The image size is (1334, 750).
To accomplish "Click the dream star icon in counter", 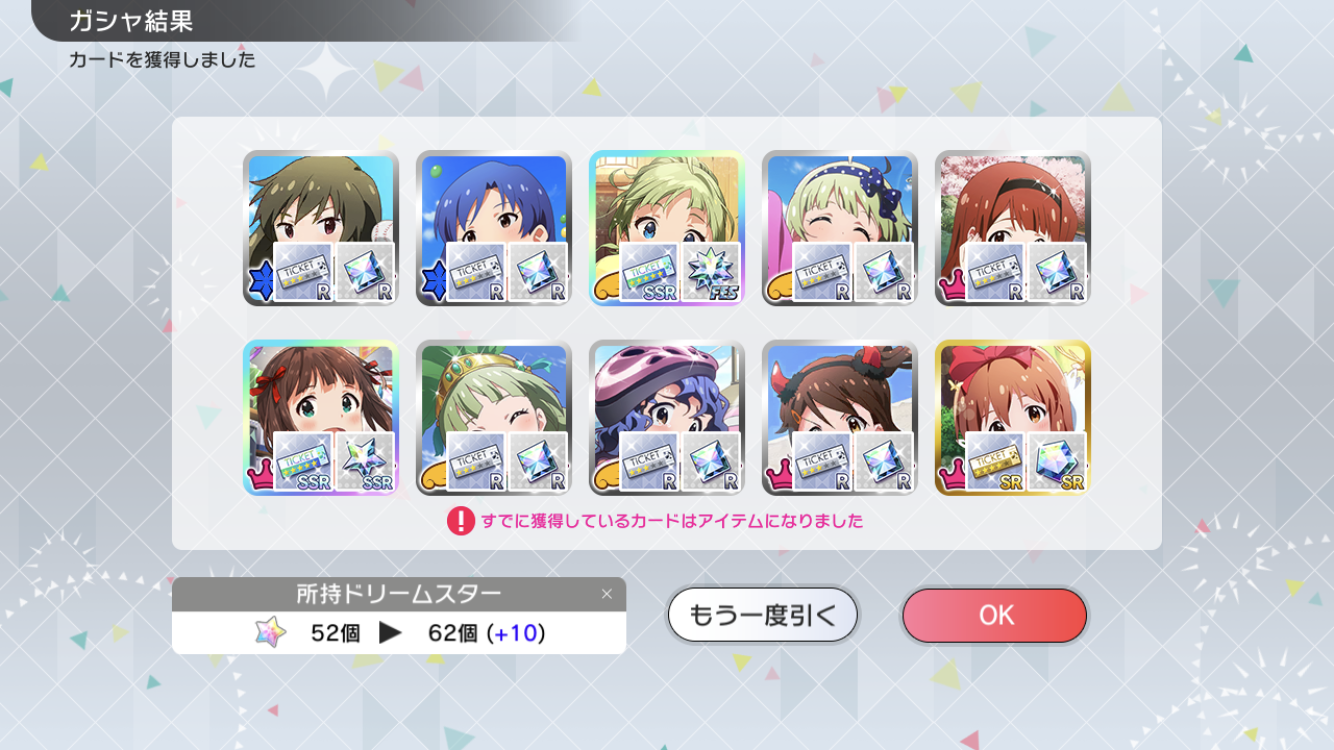I will tap(270, 632).
